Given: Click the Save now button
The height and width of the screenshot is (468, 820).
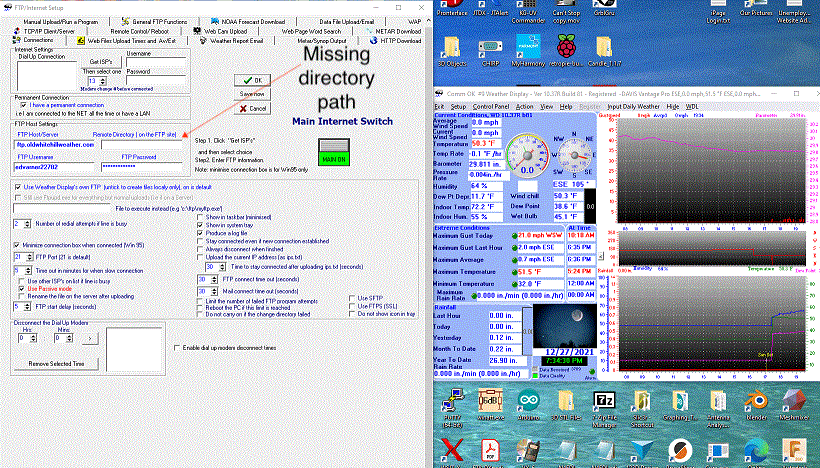Looking at the screenshot, I should [252, 94].
